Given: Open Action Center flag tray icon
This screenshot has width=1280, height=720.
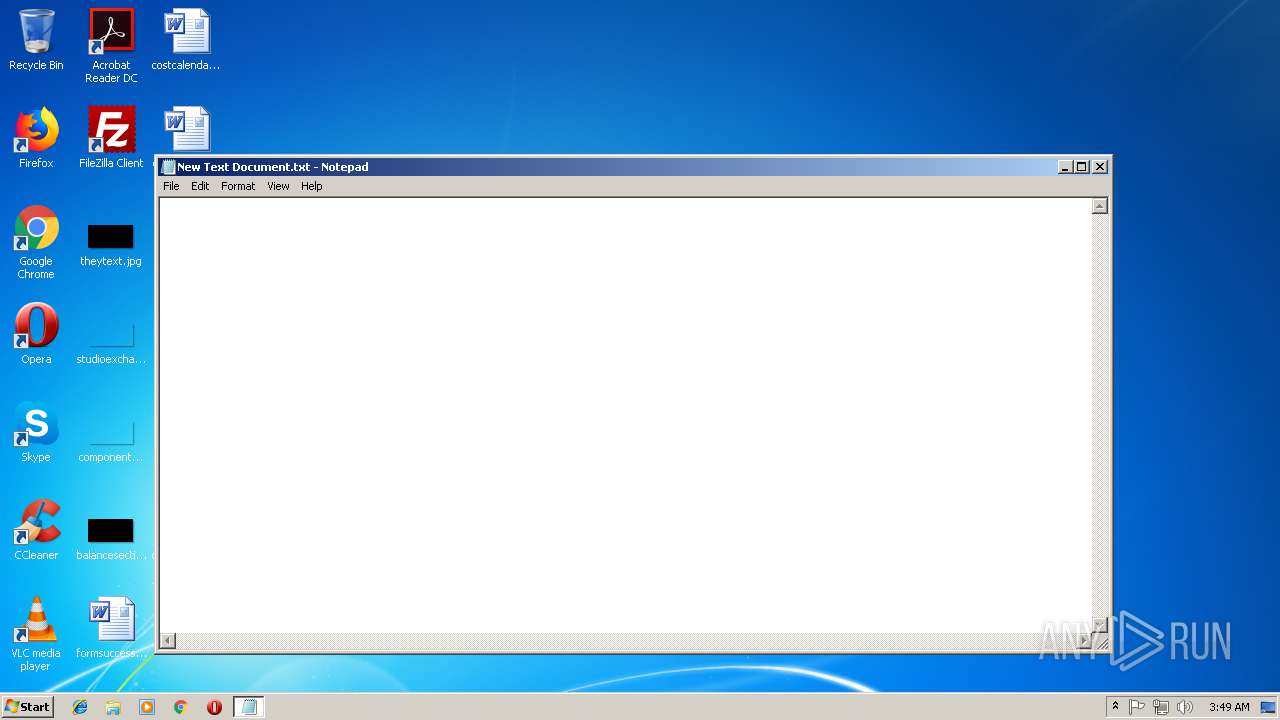Looking at the screenshot, I should click(1137, 707).
